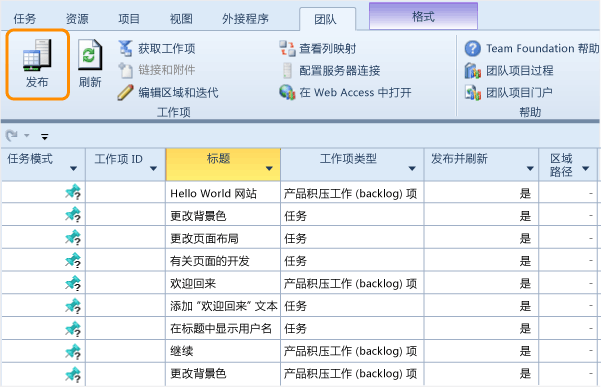Select the 在标题中显示用户名 cell

tap(223, 328)
